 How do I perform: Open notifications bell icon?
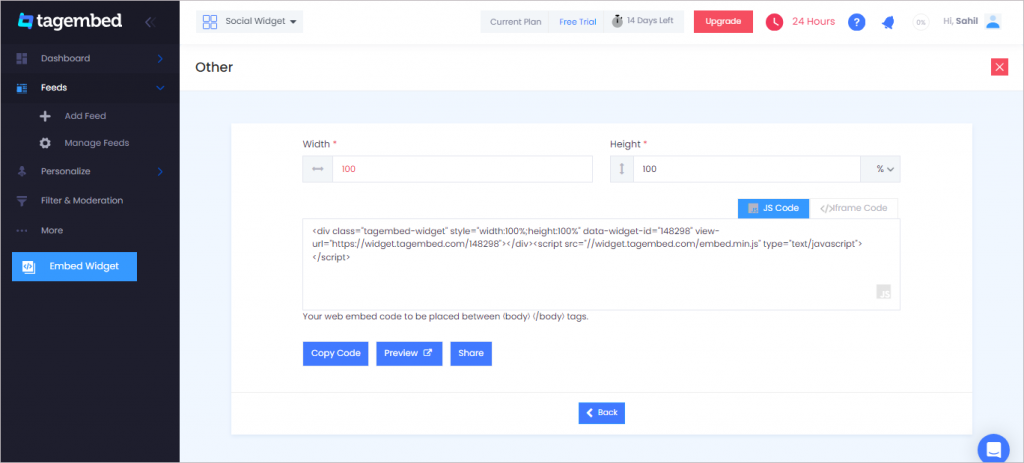[x=888, y=22]
